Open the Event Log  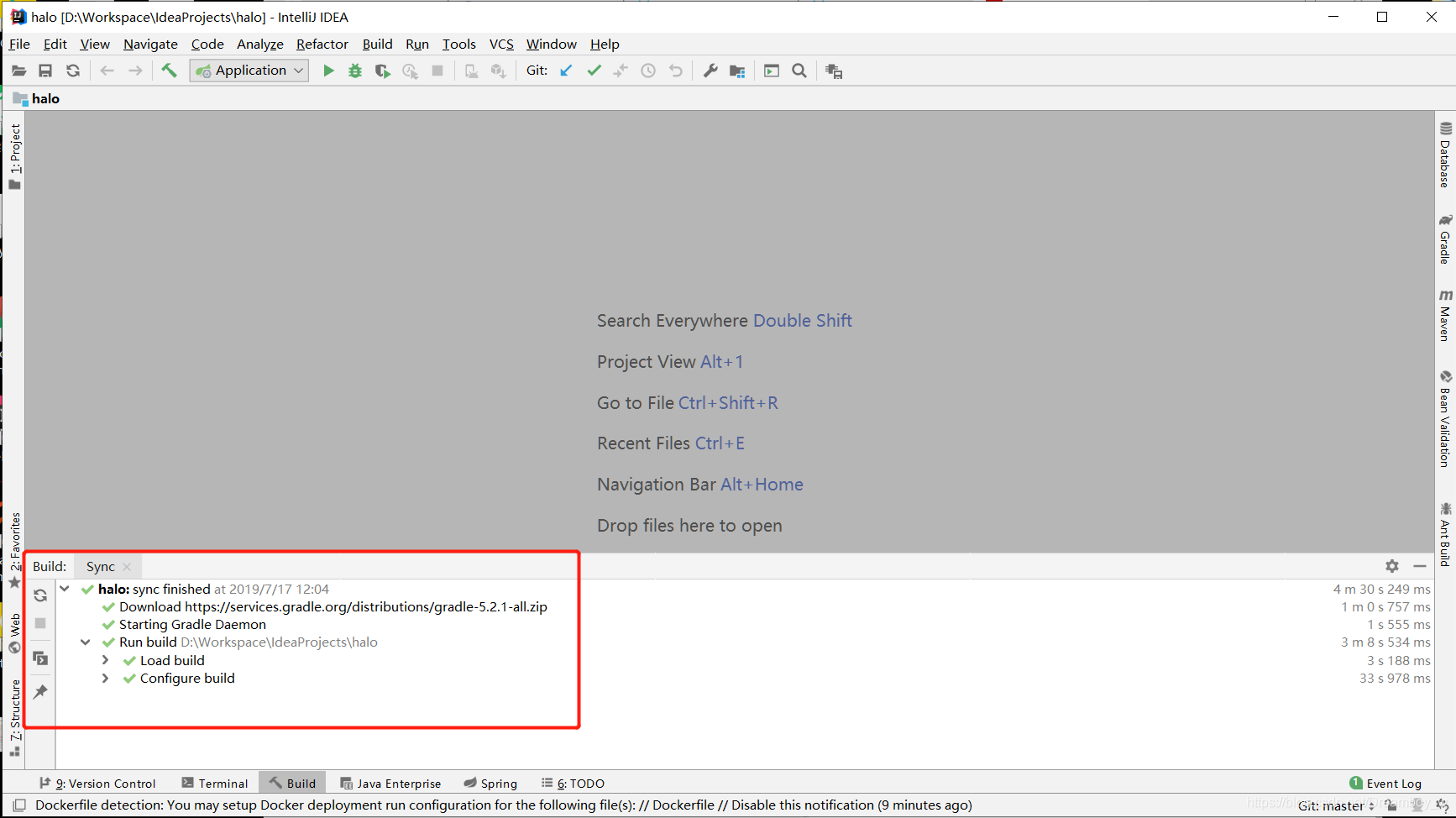click(1385, 784)
